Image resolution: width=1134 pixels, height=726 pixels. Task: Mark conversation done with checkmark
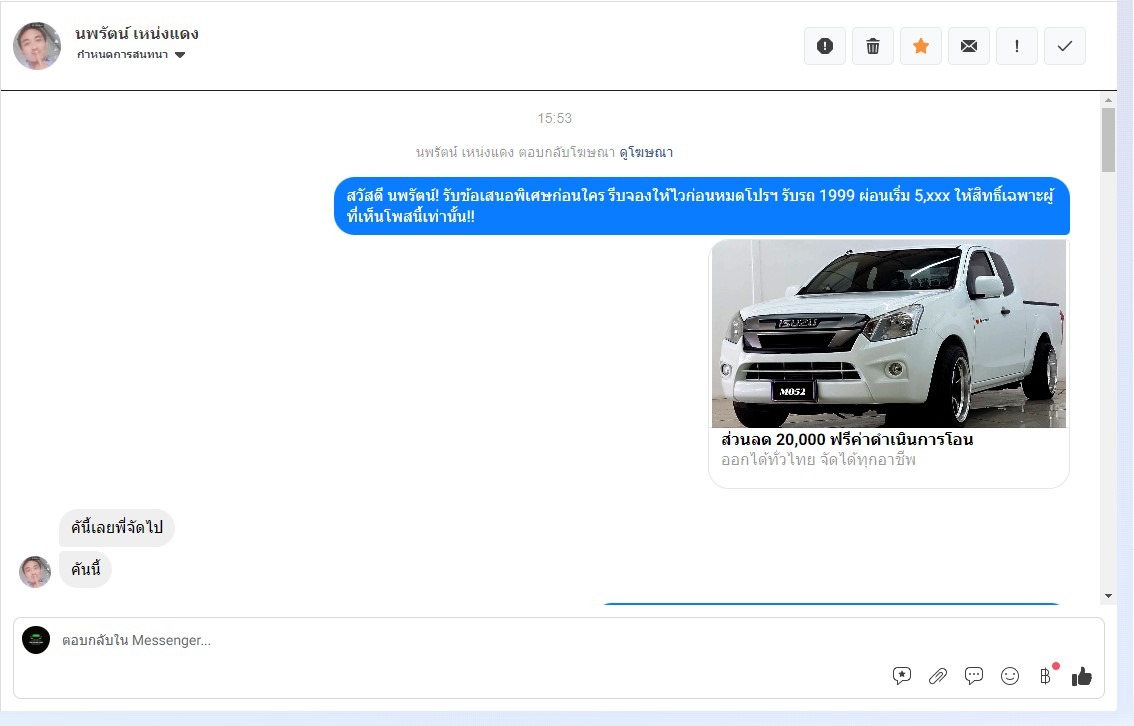1065,46
